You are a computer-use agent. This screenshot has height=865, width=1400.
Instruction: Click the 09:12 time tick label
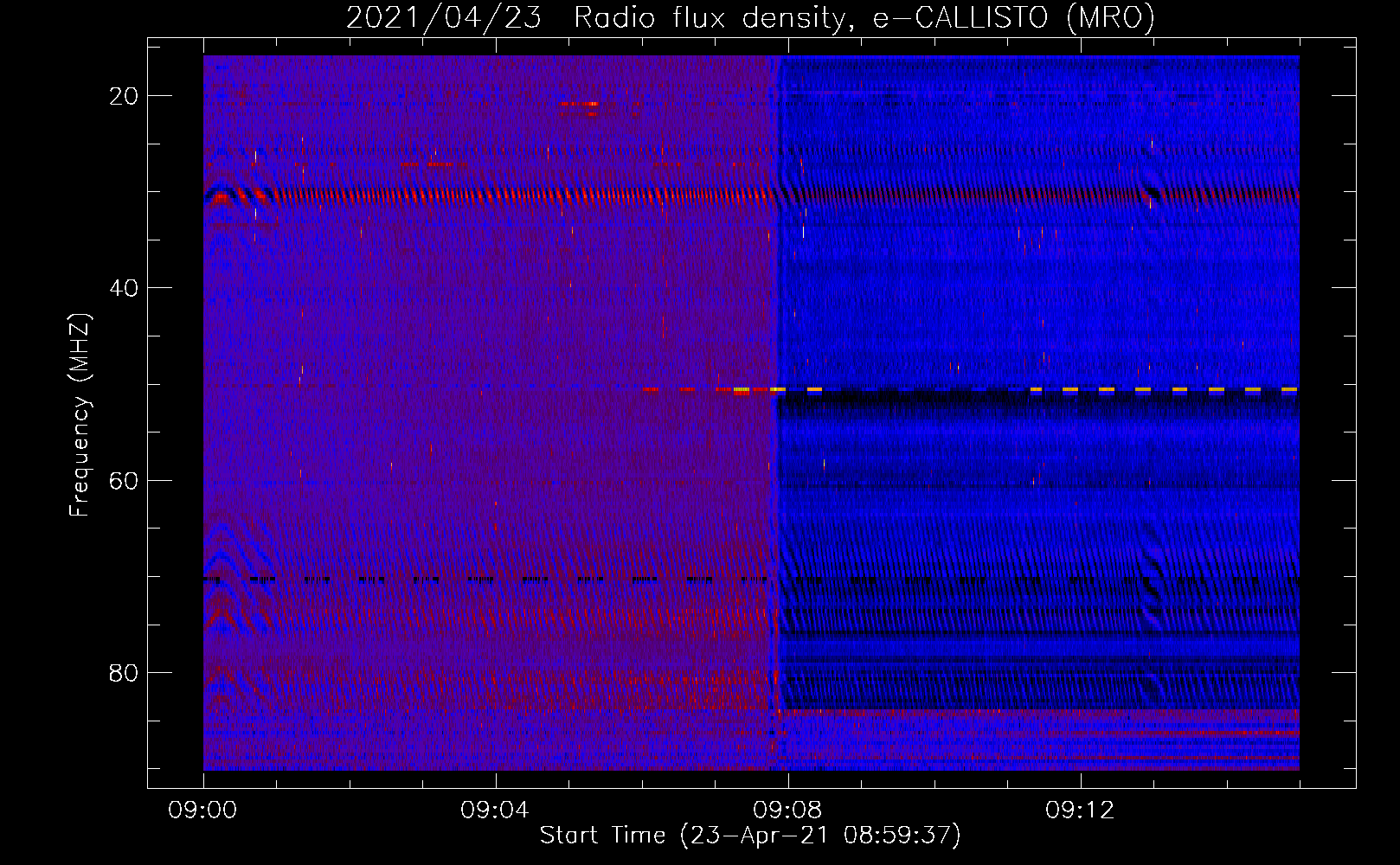pos(1080,810)
